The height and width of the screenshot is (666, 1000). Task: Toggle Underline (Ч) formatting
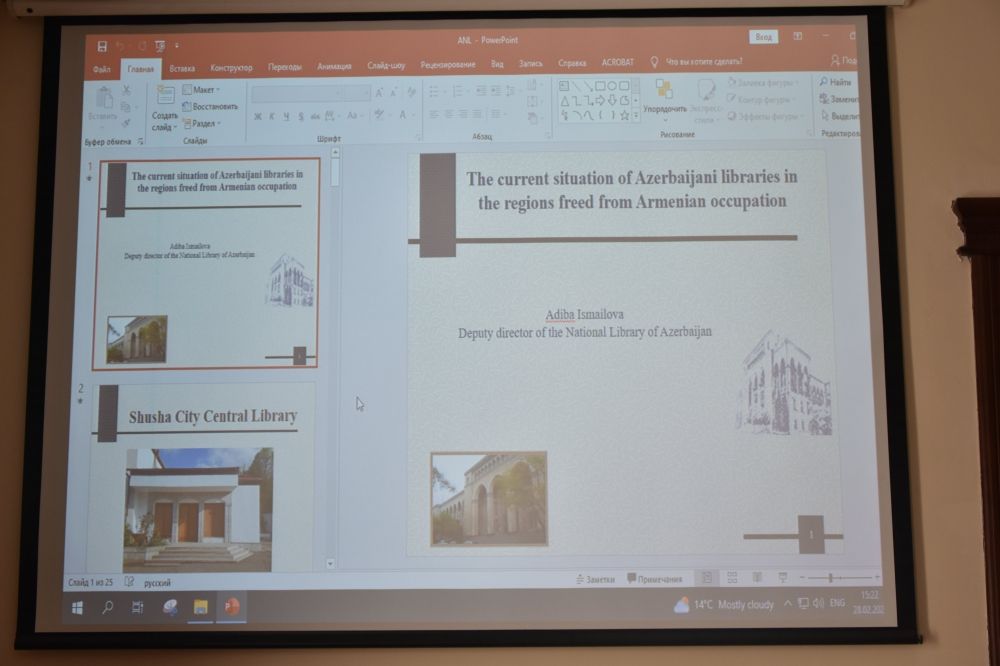pos(286,117)
